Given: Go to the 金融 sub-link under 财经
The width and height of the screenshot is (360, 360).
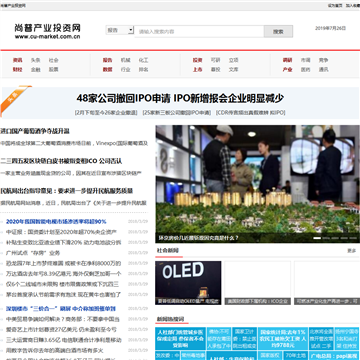Looking at the screenshot, I should click(35, 70).
